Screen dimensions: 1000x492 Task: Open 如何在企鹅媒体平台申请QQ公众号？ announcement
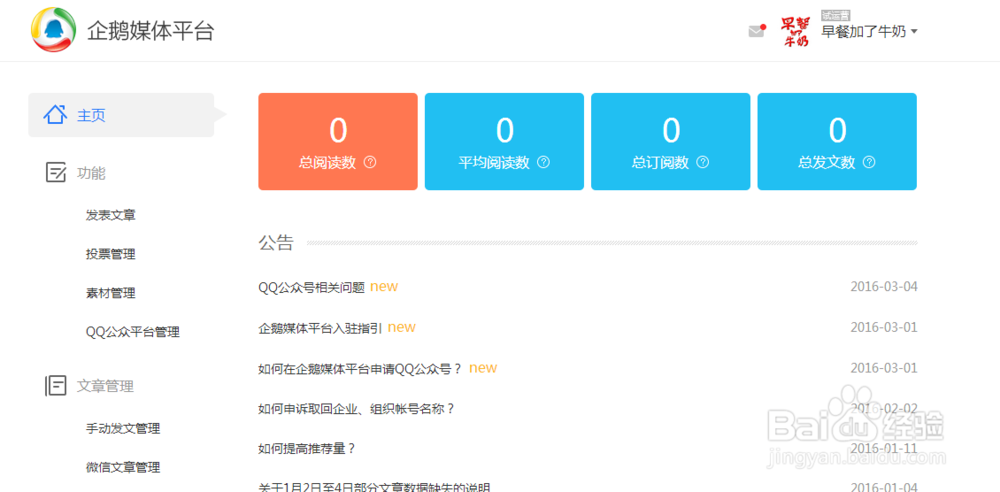[360, 369]
